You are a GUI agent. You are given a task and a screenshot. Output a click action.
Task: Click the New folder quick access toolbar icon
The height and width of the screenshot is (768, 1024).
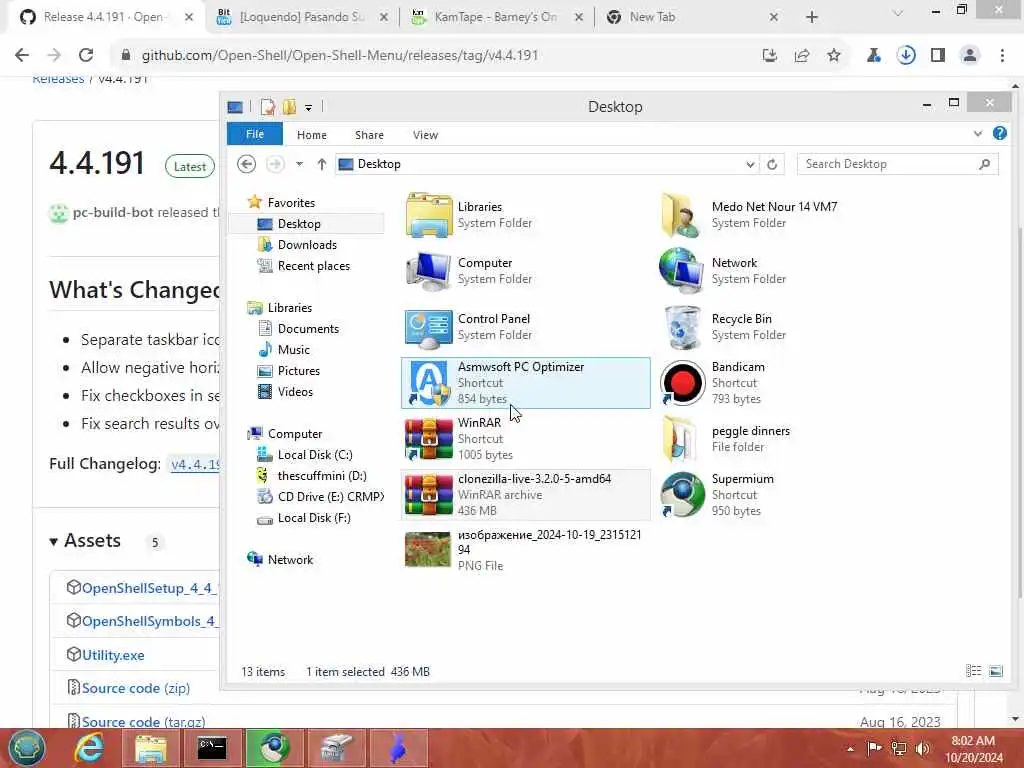pos(289,106)
